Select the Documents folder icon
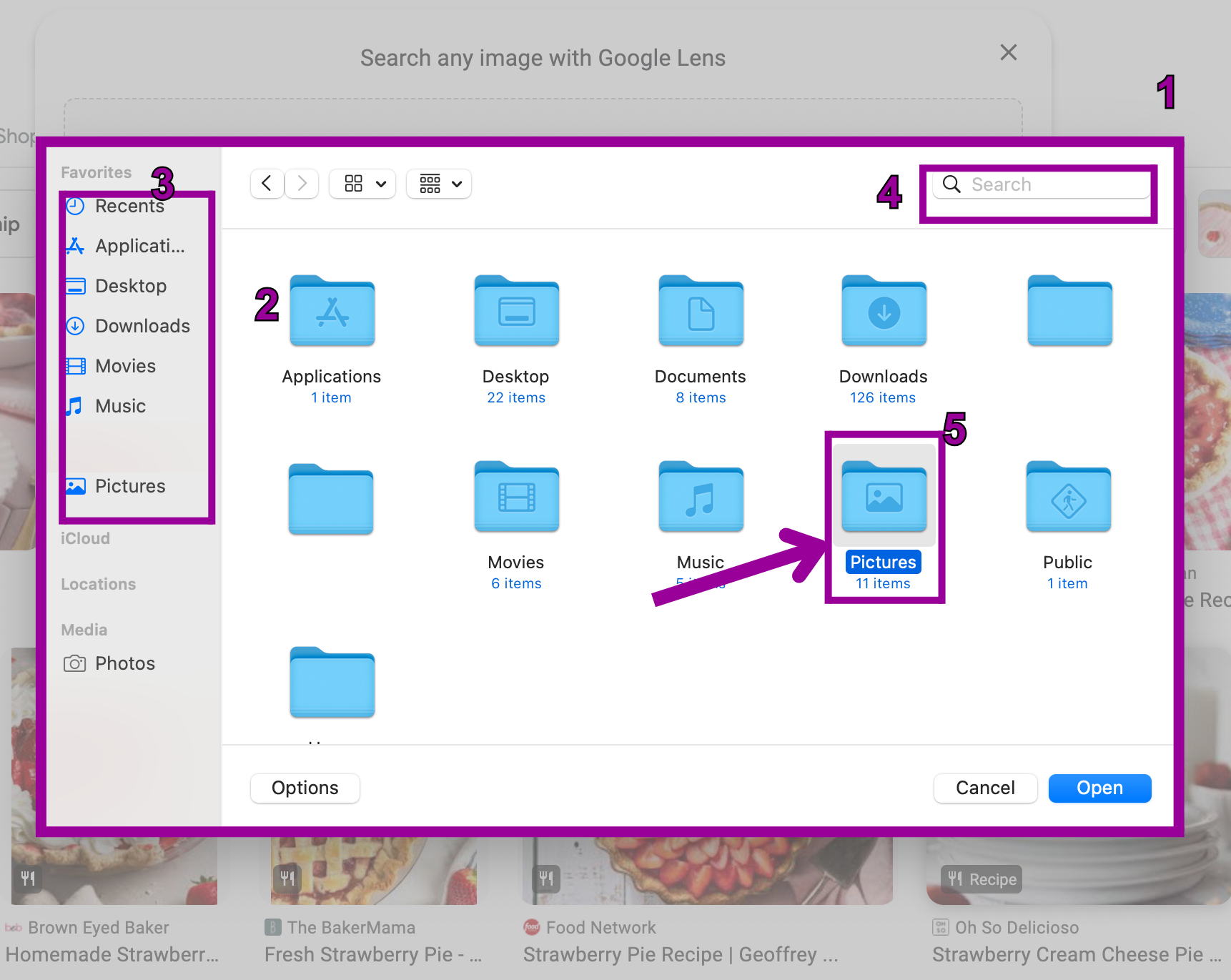This screenshot has width=1231, height=980. click(701, 311)
